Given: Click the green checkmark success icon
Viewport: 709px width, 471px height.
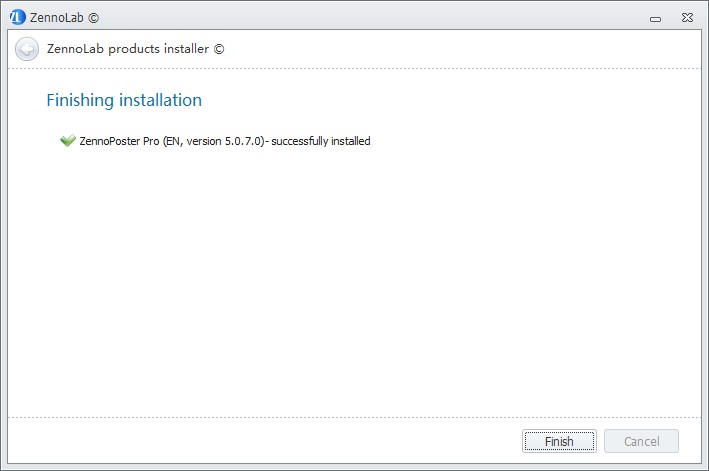Looking at the screenshot, I should (68, 141).
